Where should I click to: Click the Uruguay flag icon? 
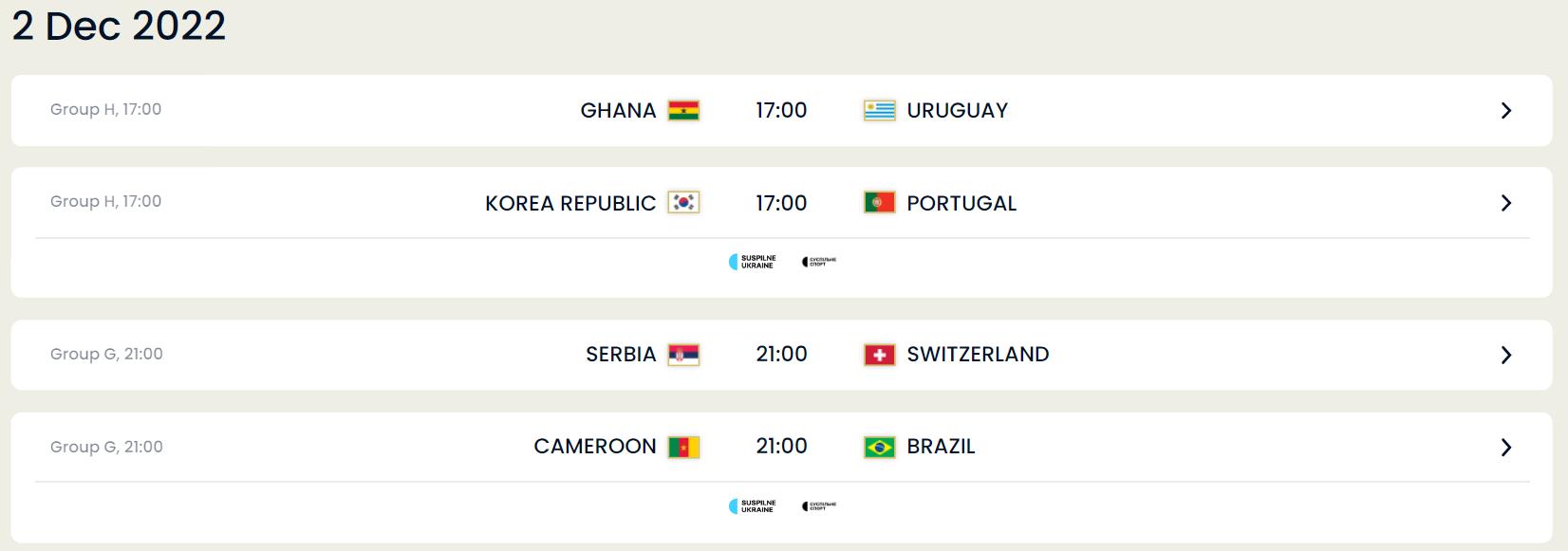tap(880, 110)
